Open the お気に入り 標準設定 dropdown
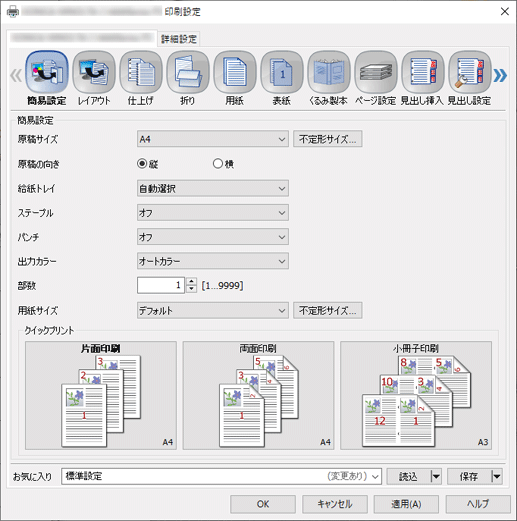517x521 pixels. click(221, 476)
